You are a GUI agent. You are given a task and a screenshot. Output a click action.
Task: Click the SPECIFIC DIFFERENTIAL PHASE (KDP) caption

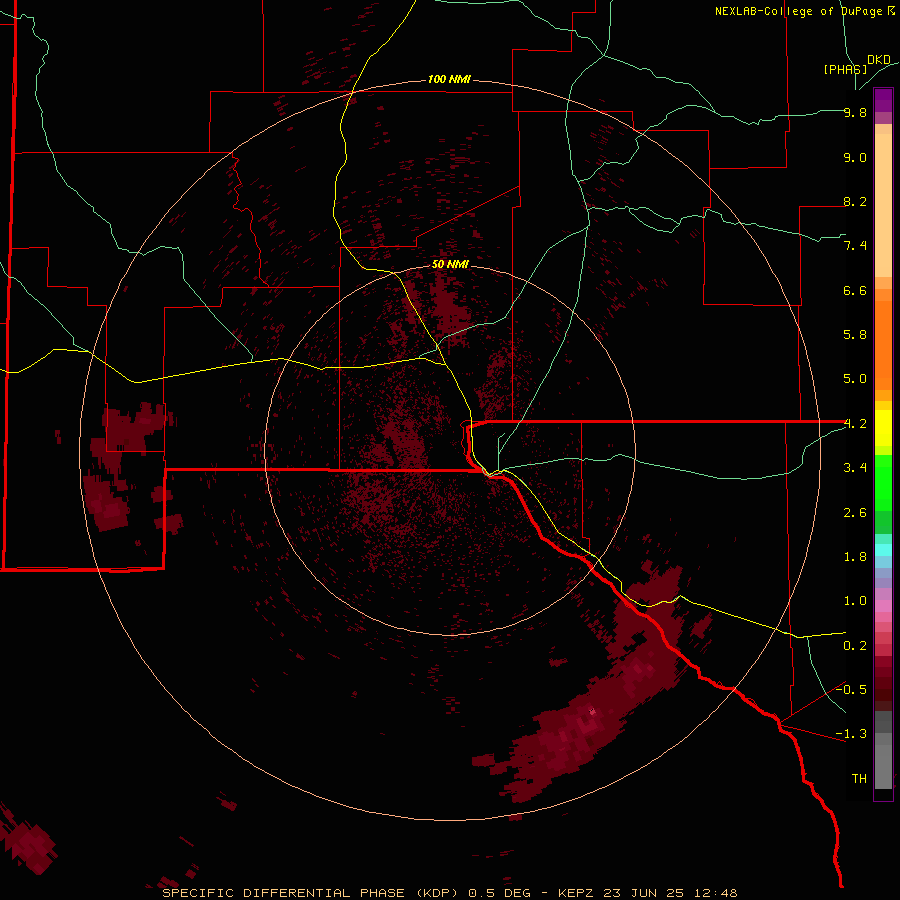point(310,893)
